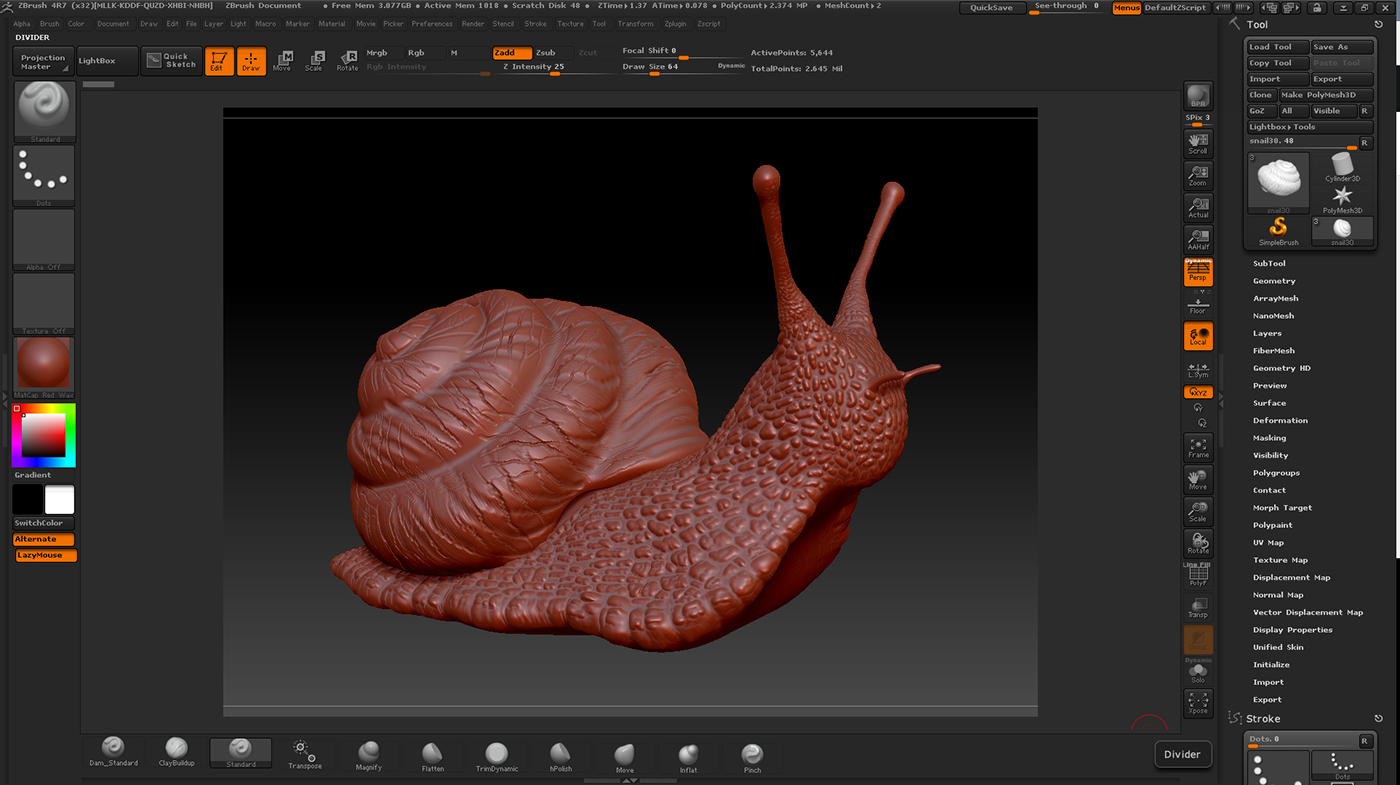
Task: Select the ClayBuildup brush
Action: click(176, 752)
